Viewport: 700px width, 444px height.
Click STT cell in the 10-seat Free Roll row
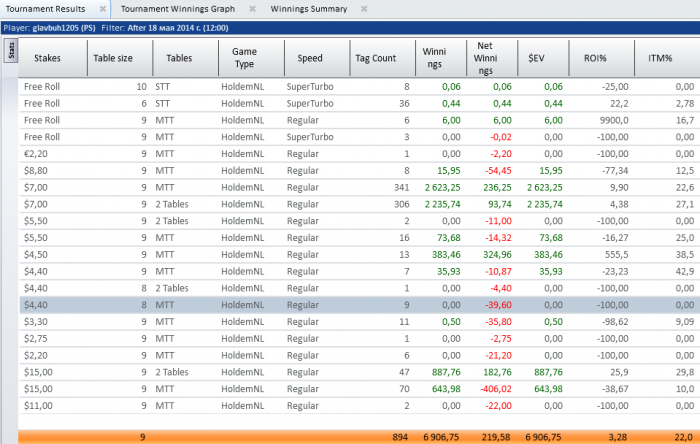click(162, 87)
